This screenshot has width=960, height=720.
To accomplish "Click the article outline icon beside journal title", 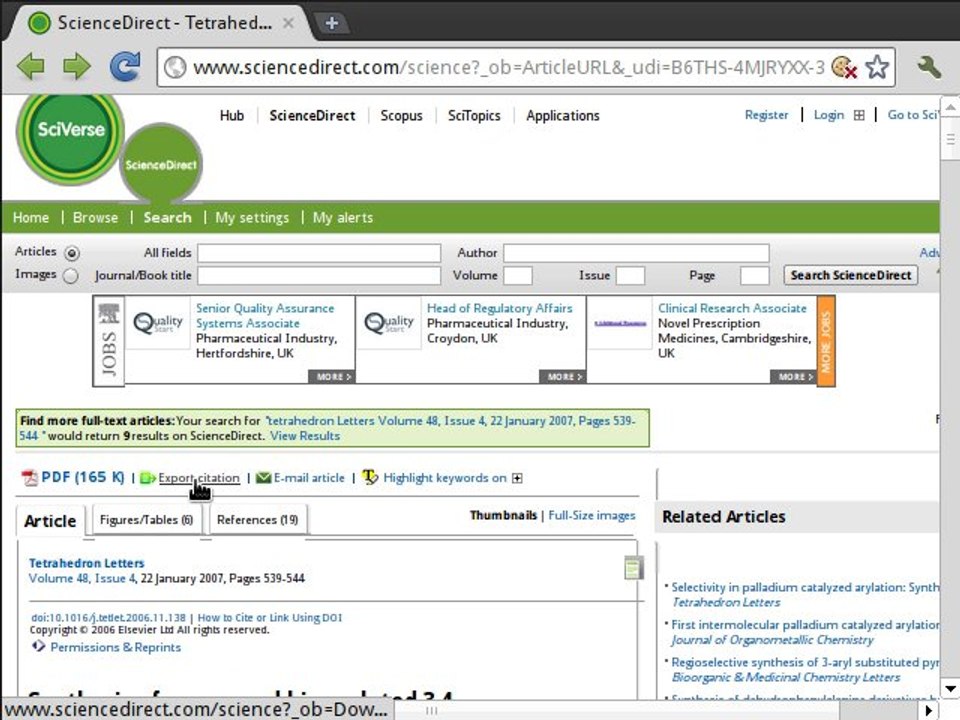I will [x=633, y=568].
